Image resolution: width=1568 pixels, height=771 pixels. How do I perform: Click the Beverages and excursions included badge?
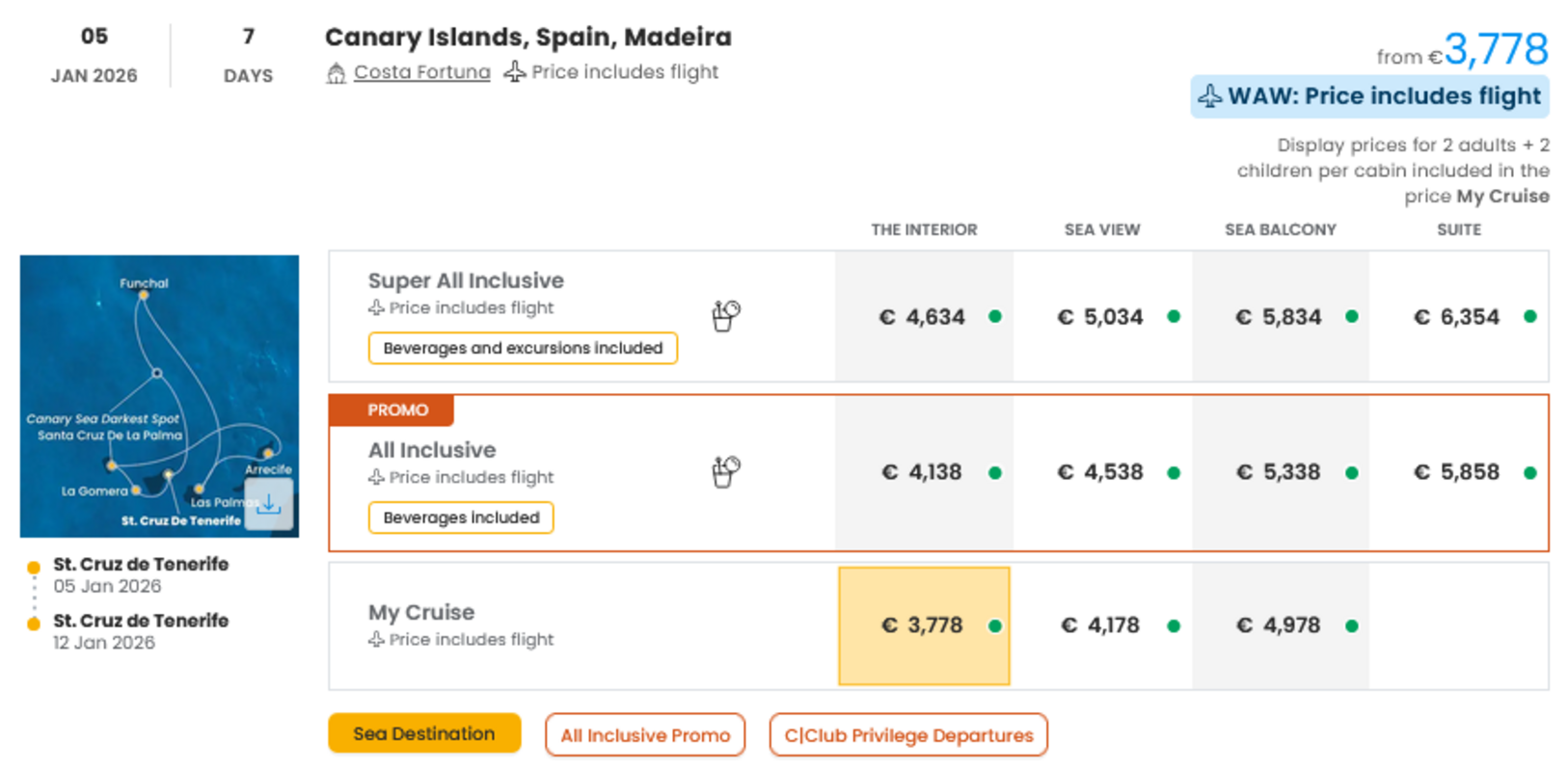[x=523, y=348]
